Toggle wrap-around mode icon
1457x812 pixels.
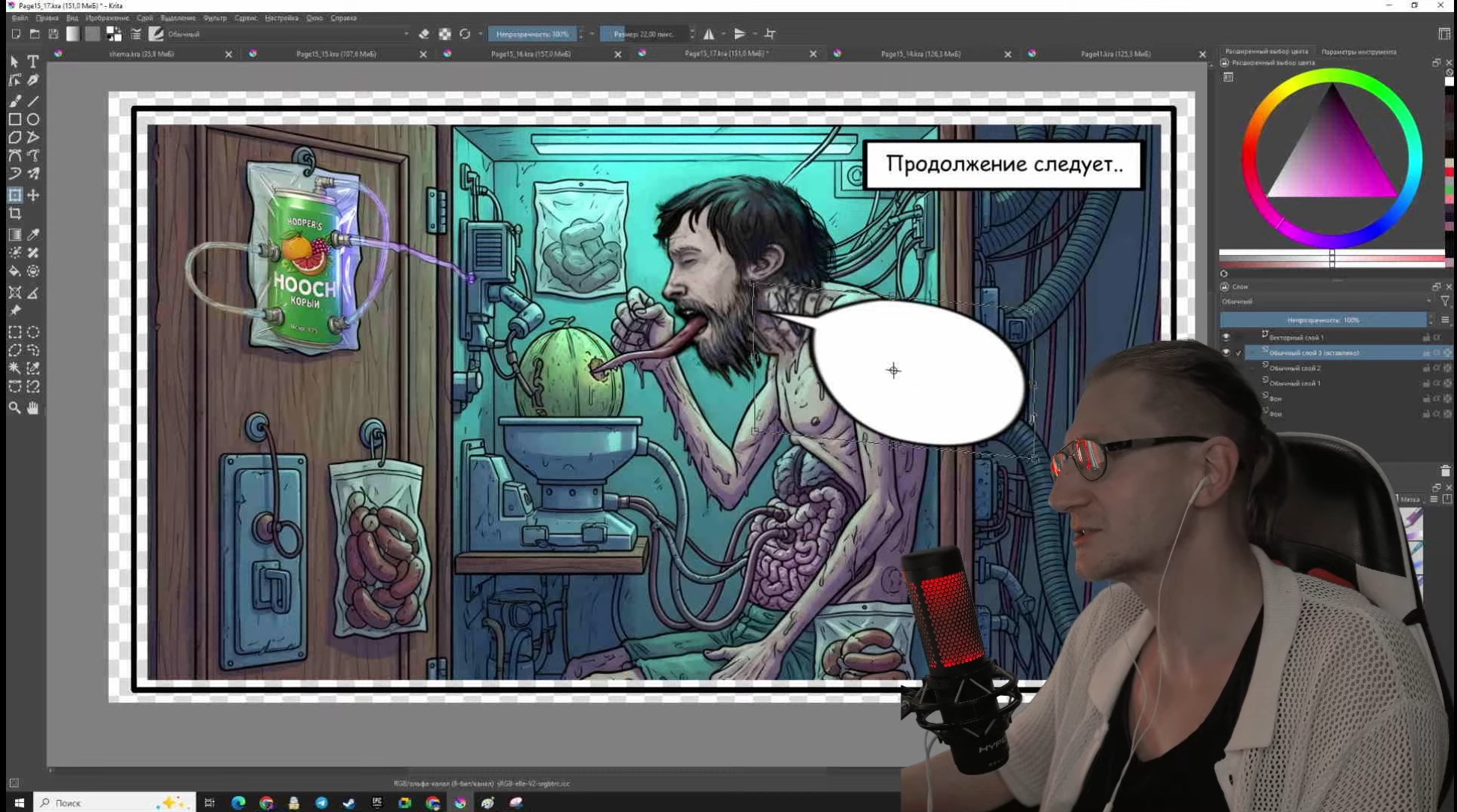tap(770, 34)
